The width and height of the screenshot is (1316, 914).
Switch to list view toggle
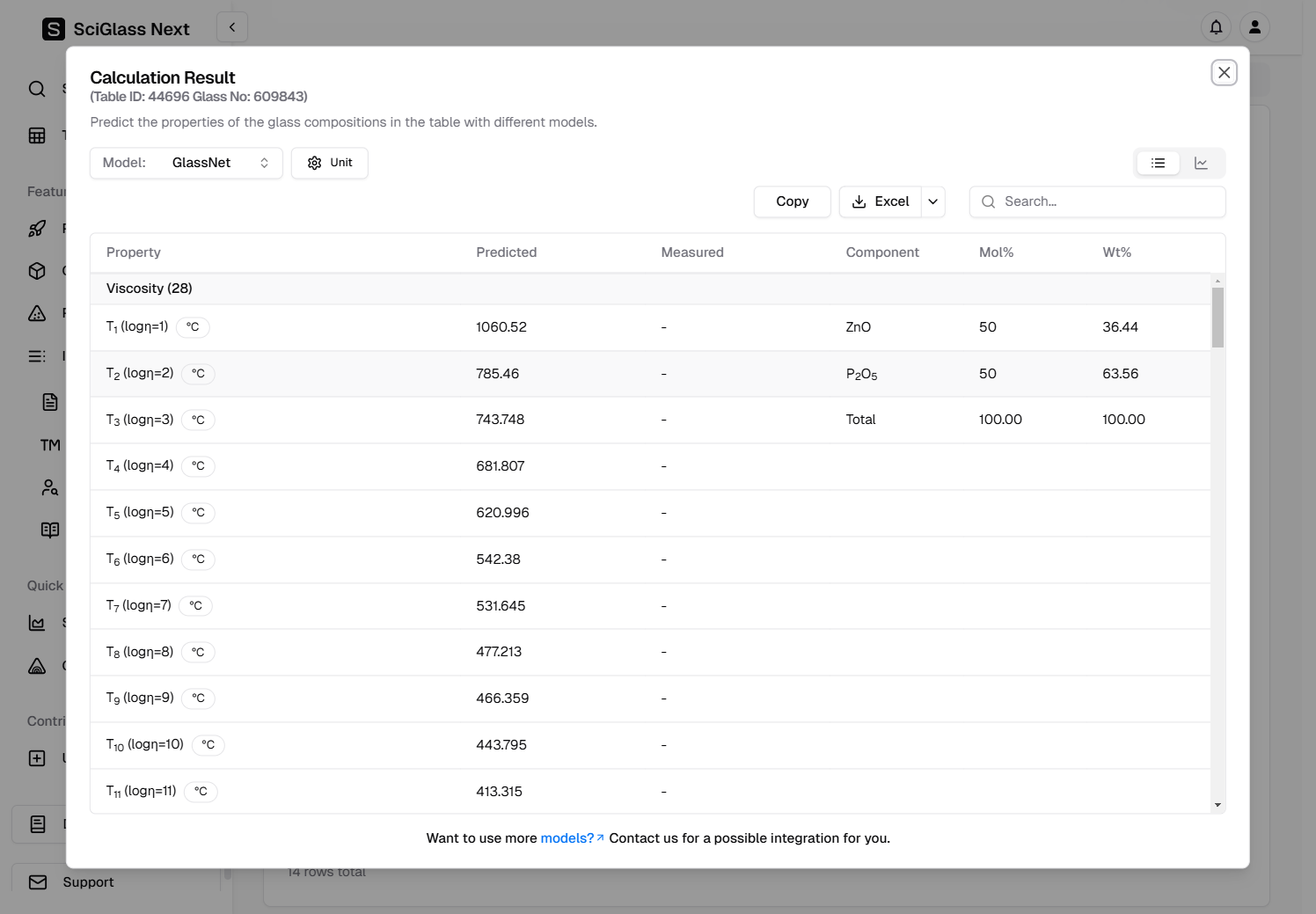1158,163
